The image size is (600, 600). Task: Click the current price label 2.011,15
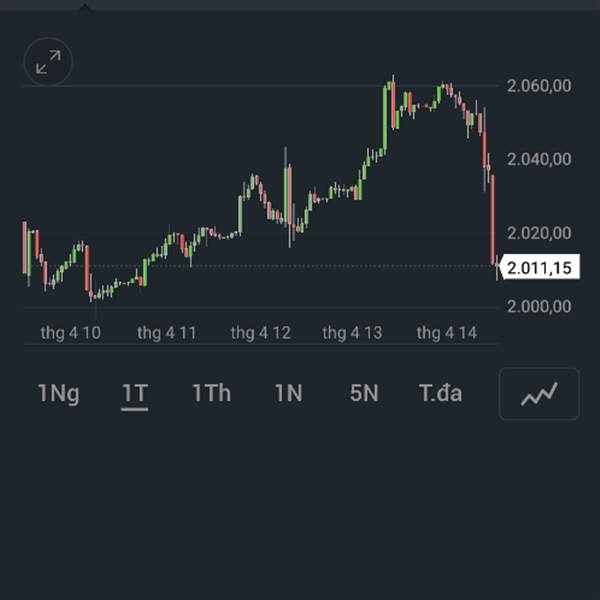click(540, 267)
